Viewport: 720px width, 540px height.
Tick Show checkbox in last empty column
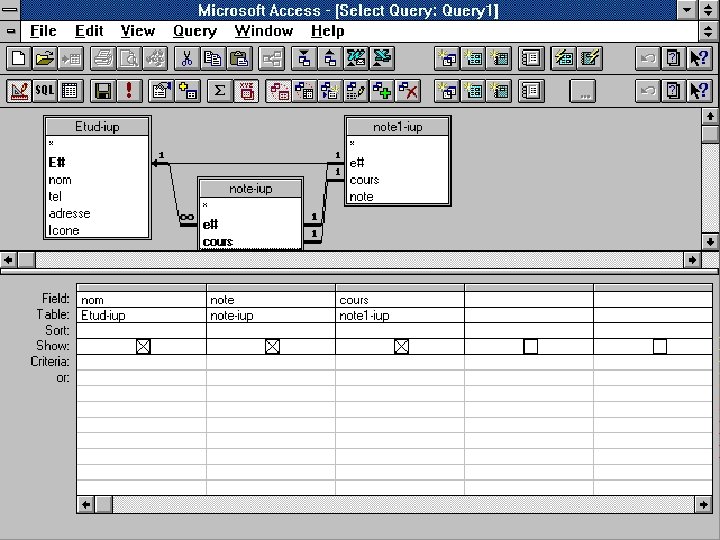pyautogui.click(x=660, y=346)
